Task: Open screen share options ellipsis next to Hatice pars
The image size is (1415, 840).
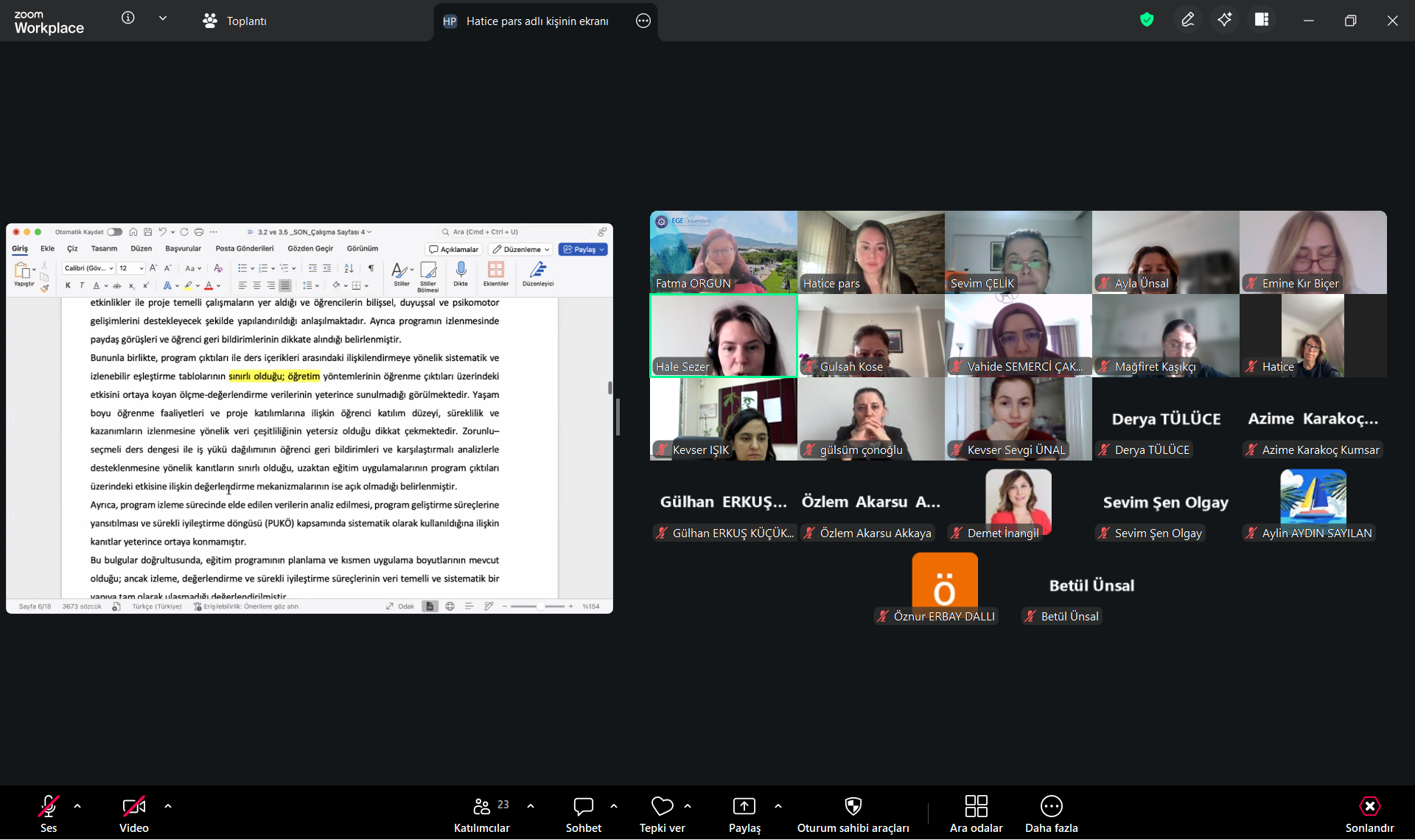Action: tap(643, 21)
